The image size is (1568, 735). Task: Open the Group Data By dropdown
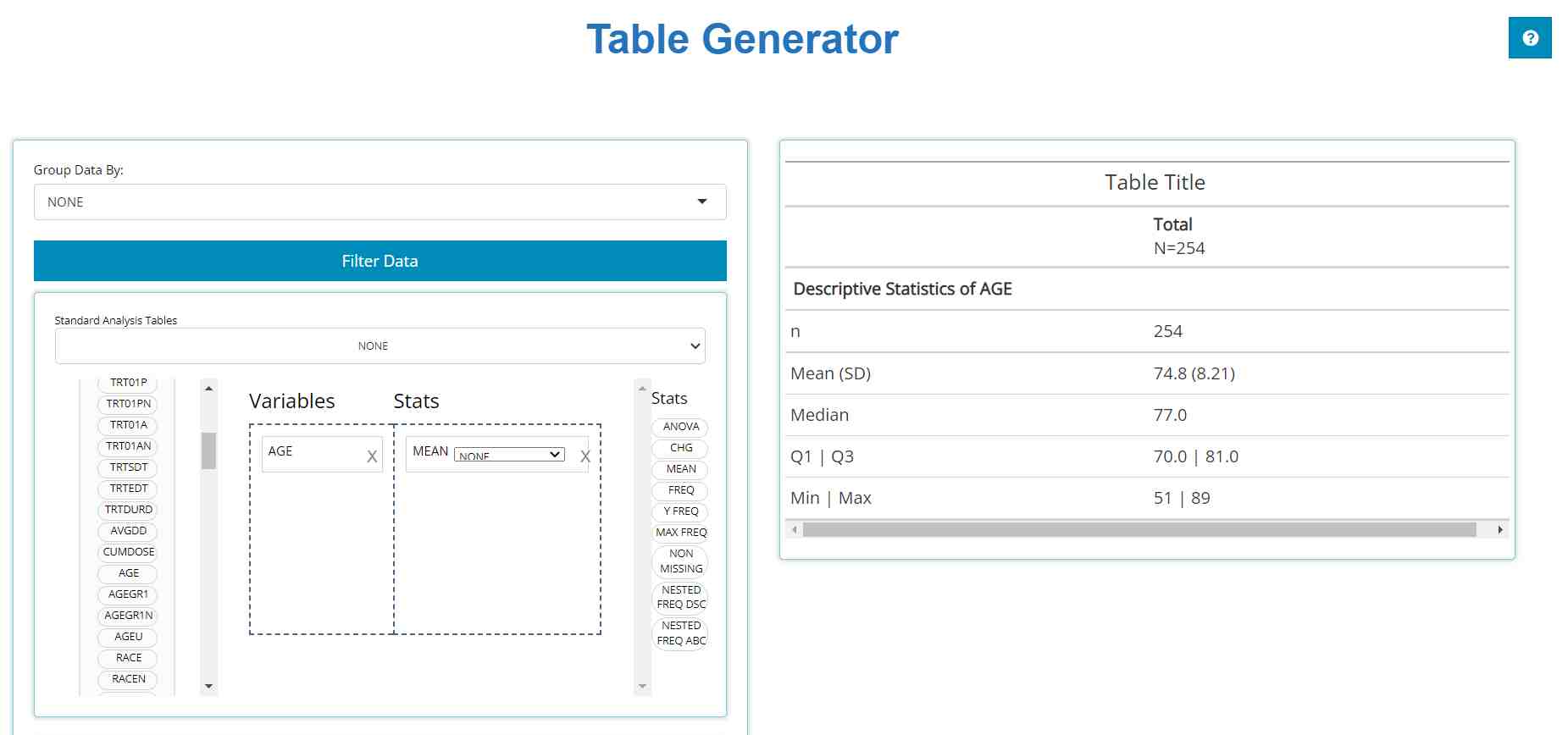380,202
